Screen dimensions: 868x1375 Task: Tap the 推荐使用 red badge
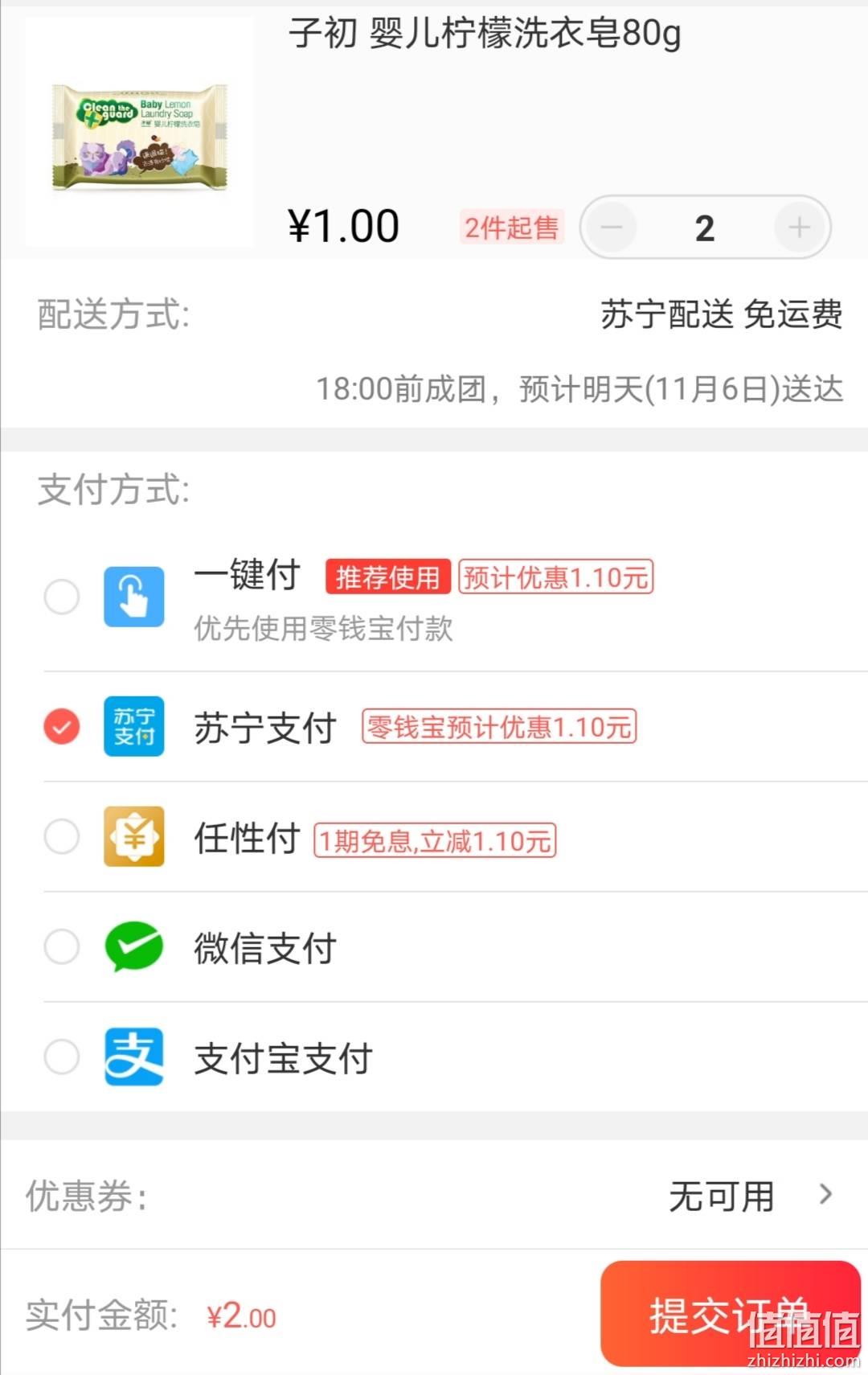coord(388,577)
